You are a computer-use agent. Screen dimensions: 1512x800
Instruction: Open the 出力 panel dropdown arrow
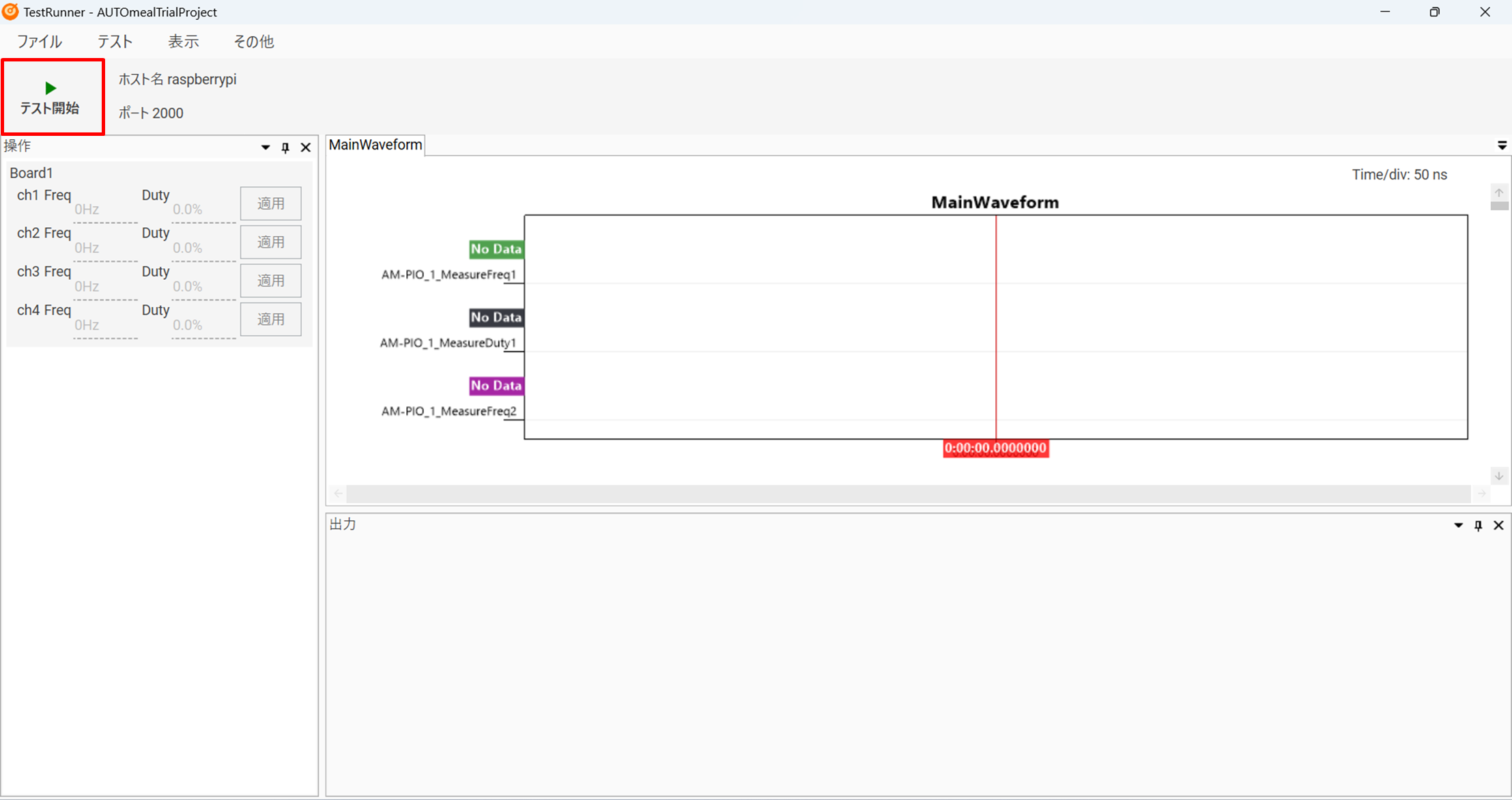click(1458, 526)
